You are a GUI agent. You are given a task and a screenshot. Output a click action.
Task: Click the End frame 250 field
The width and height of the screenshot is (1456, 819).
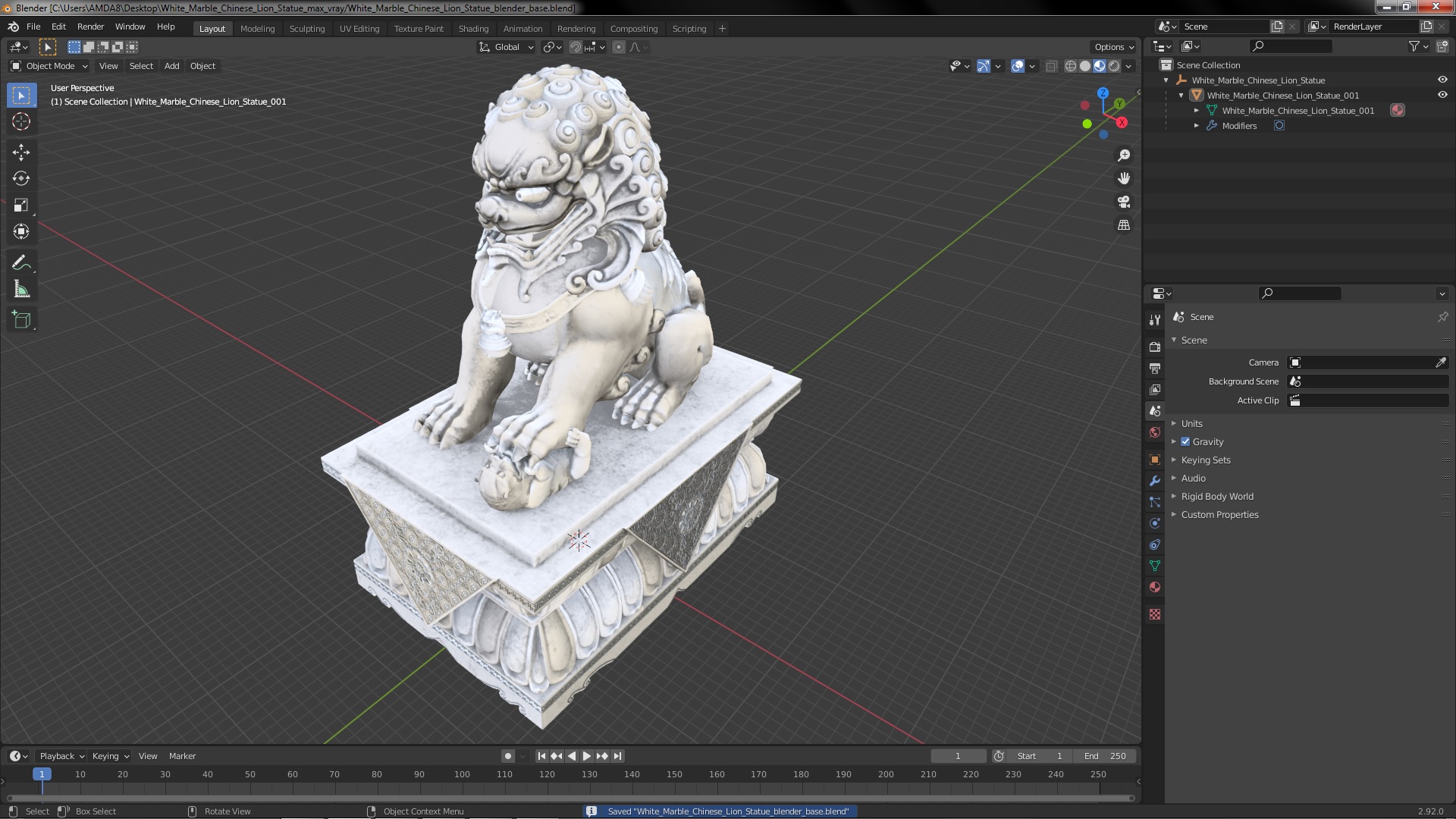click(x=1105, y=756)
